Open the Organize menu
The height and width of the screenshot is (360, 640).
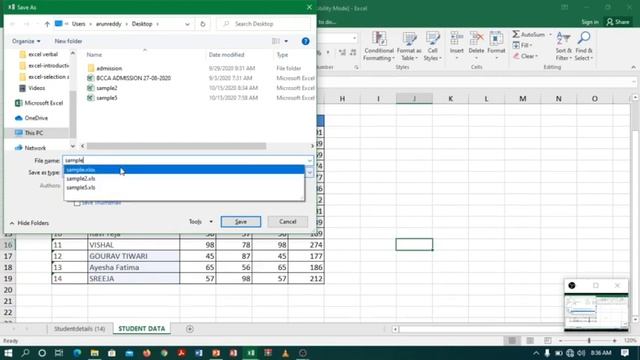(x=26, y=41)
